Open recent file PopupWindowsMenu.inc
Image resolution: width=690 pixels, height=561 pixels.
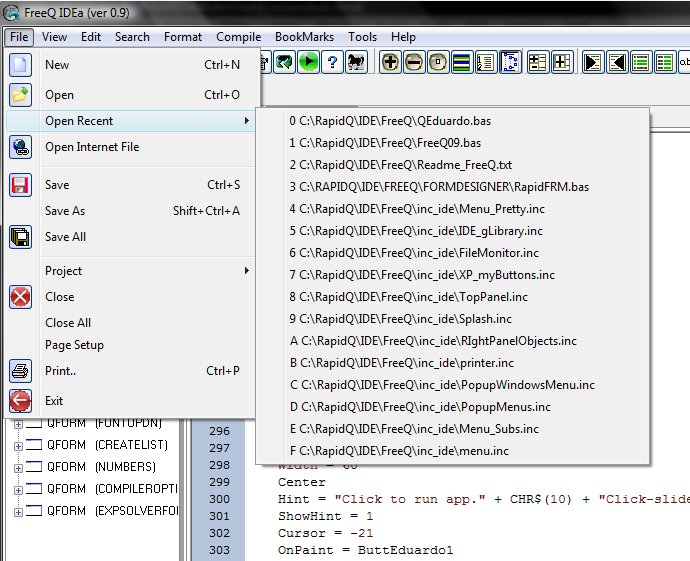click(452, 385)
